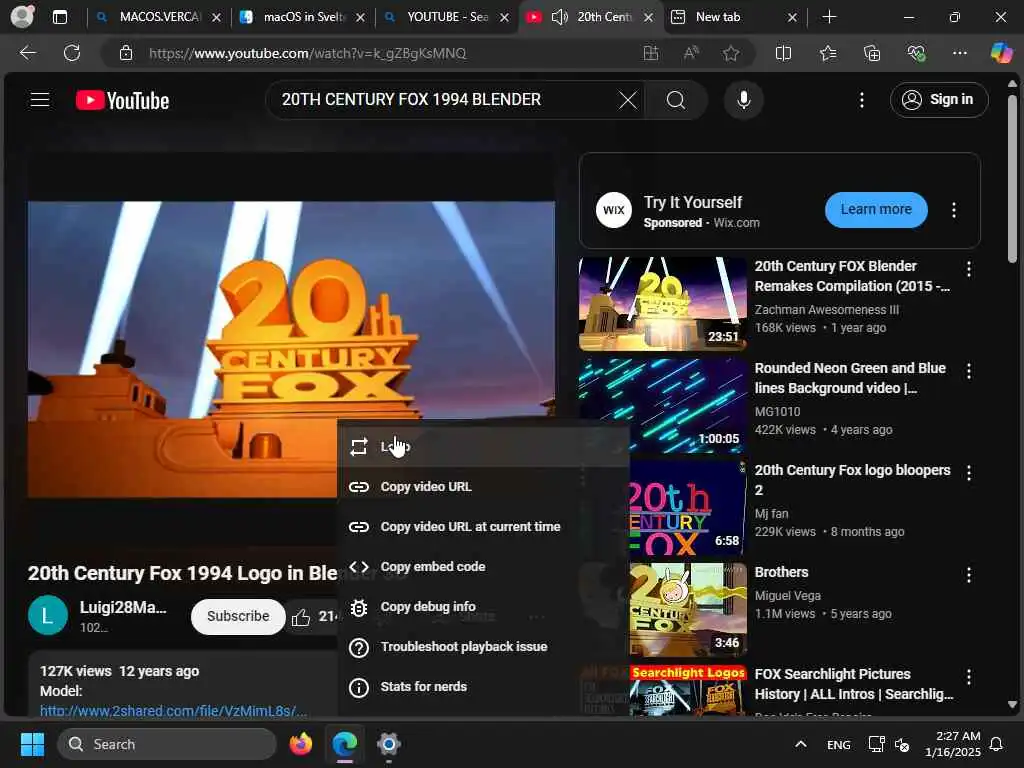Mute the 20th Century tab speaker icon
1024x768 pixels.
point(559,17)
